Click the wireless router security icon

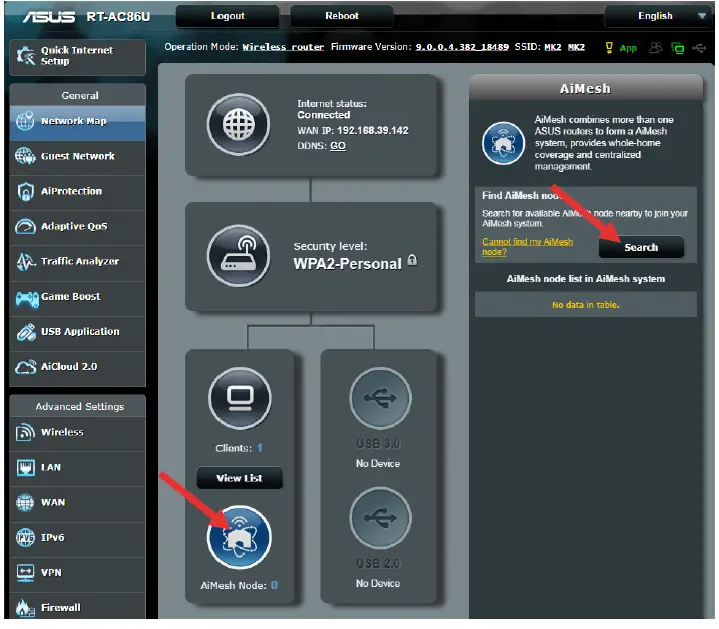(x=238, y=255)
